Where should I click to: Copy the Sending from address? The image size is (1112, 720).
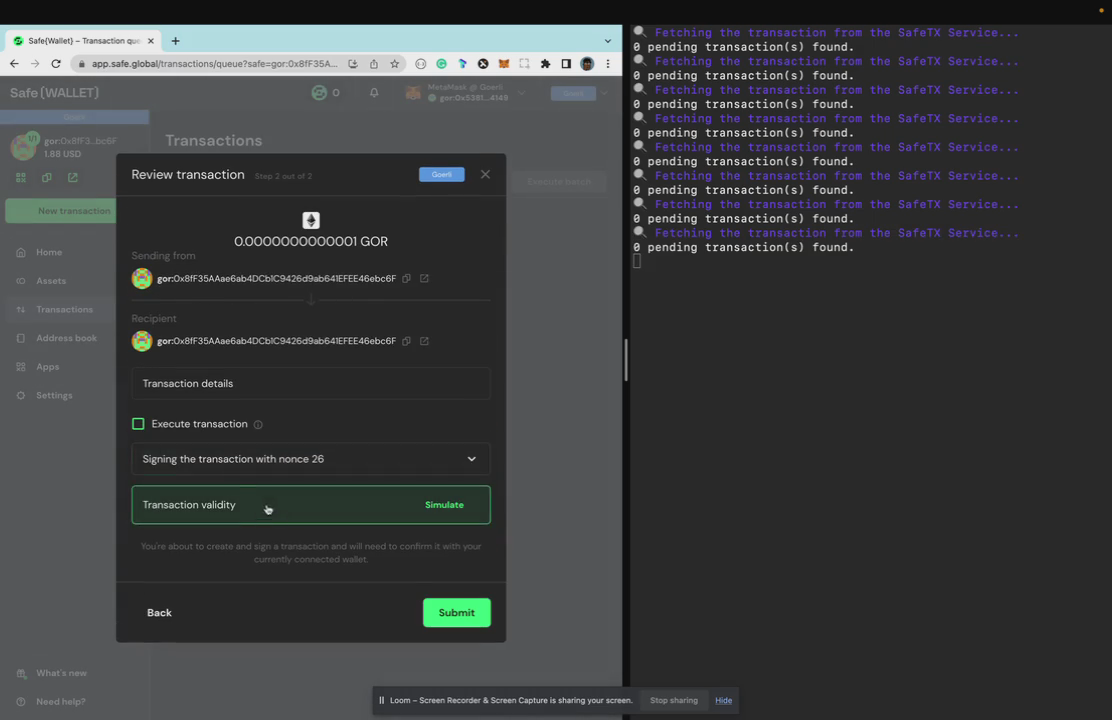pos(406,279)
